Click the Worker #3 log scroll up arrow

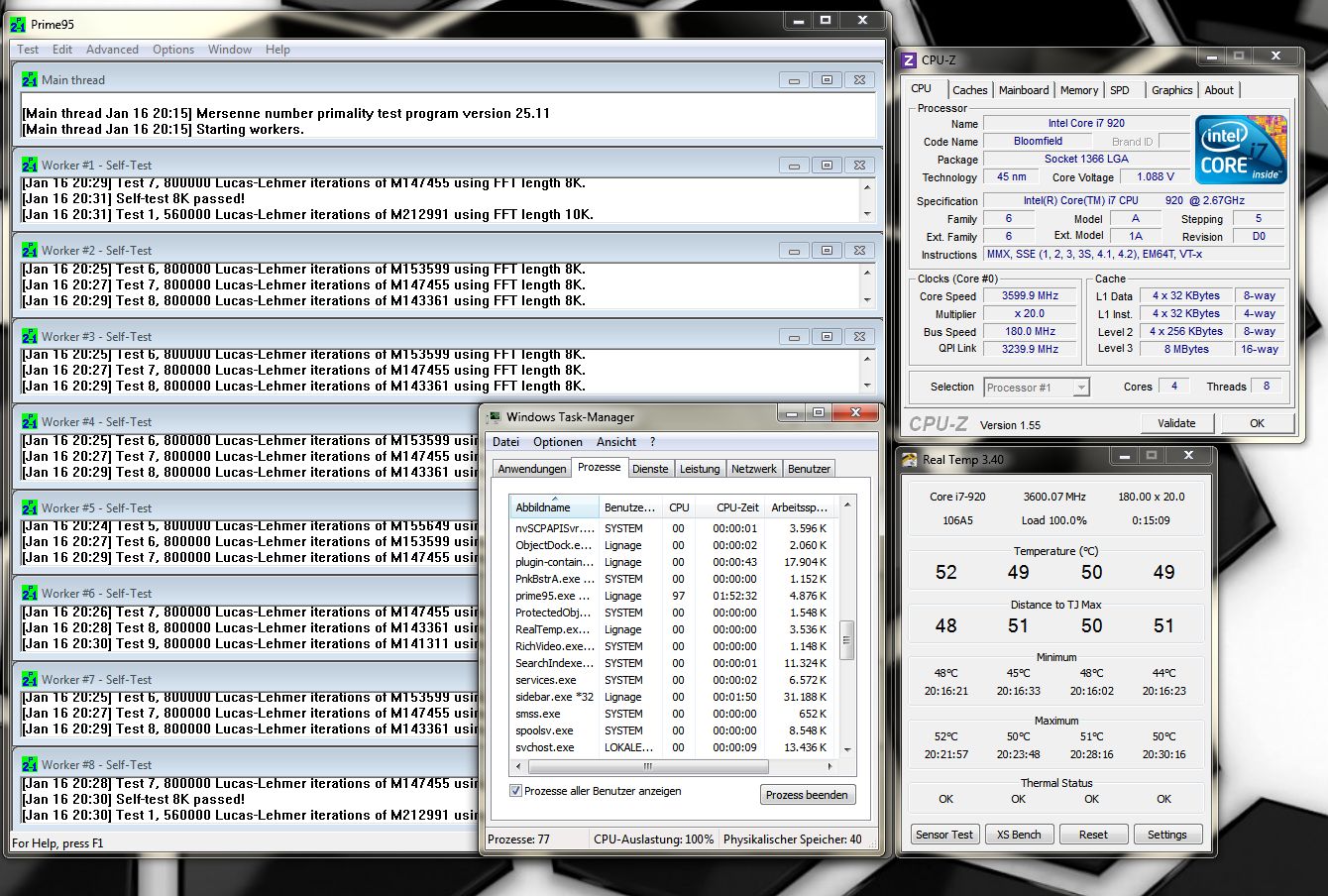coord(867,358)
